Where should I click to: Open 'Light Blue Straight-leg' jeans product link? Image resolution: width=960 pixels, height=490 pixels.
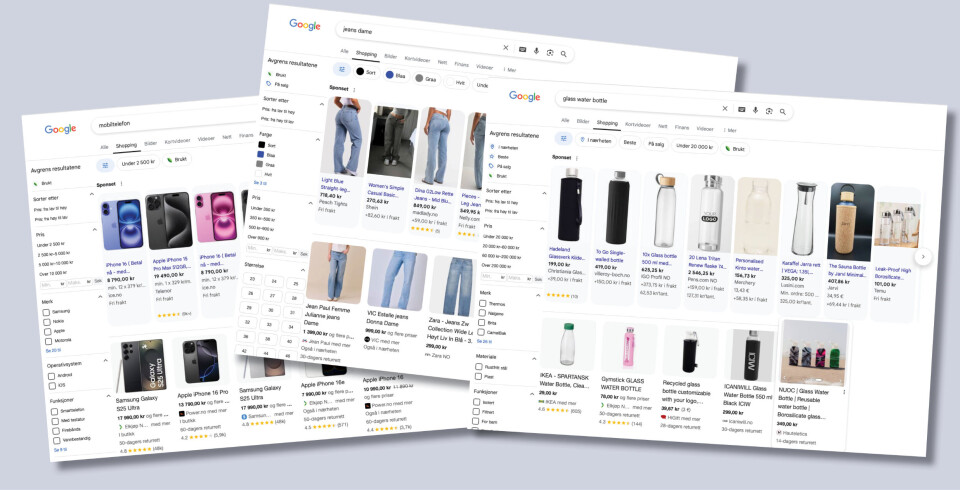click(334, 184)
